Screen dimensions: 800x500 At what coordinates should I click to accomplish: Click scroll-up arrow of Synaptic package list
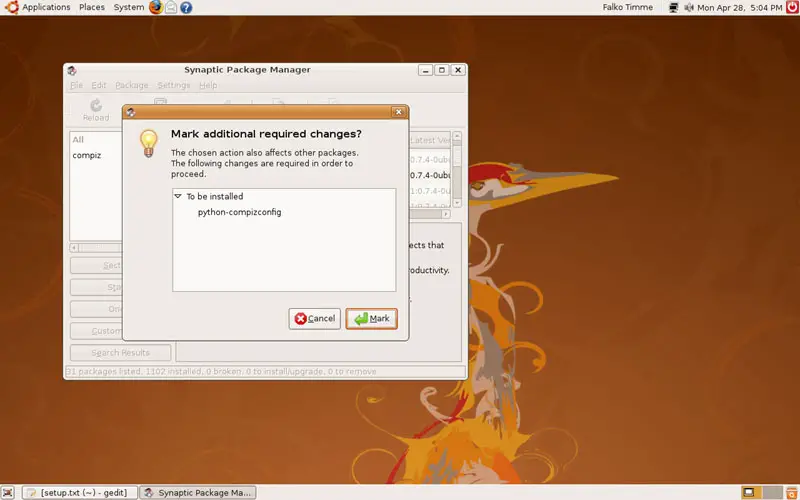click(457, 136)
